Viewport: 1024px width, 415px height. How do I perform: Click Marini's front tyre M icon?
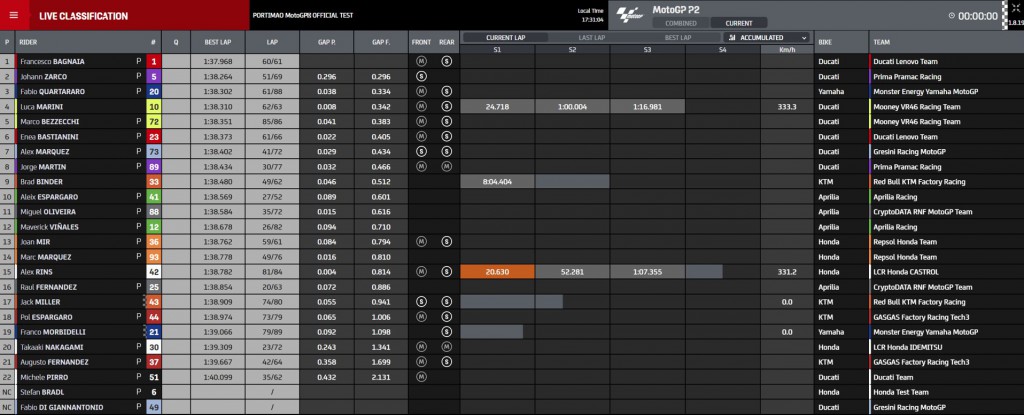tap(421, 107)
